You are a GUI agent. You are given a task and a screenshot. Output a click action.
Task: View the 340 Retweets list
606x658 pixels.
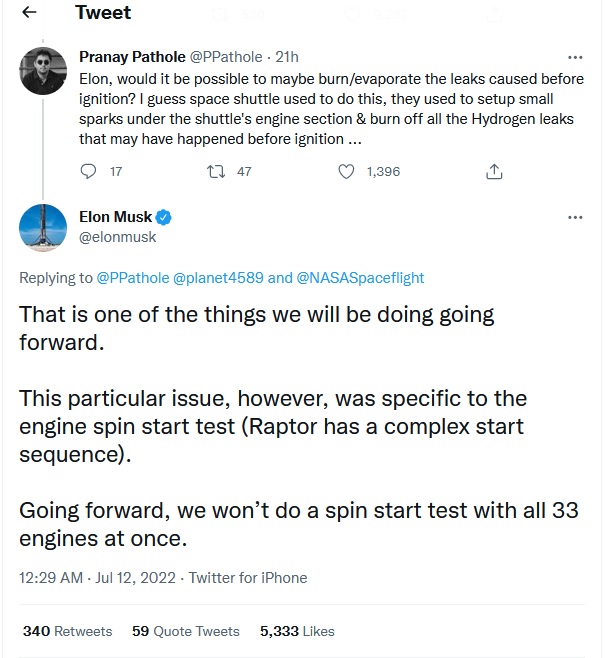67,631
